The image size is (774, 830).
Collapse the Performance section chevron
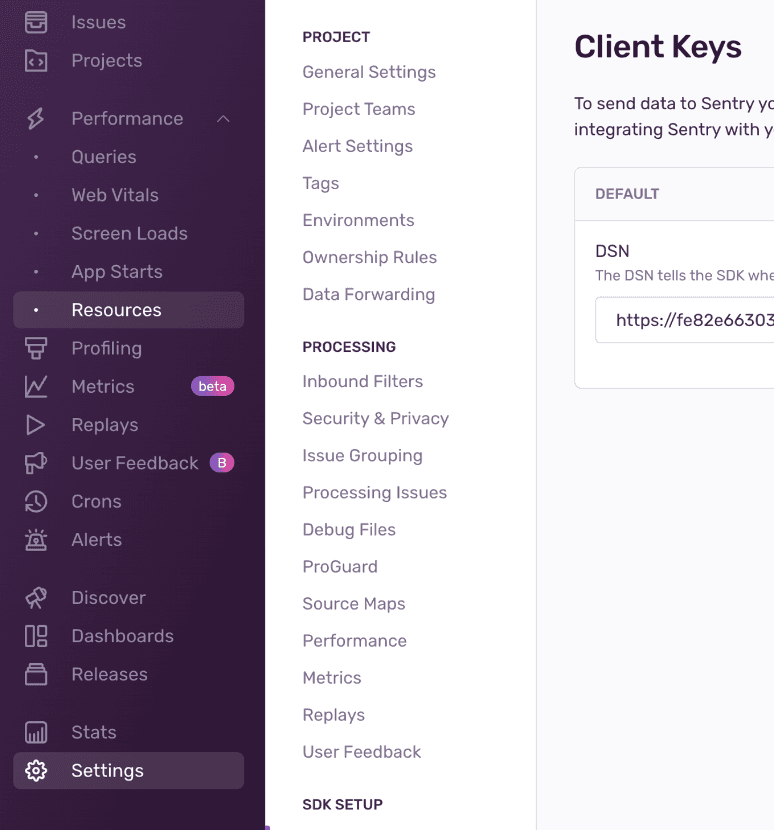[223, 119]
